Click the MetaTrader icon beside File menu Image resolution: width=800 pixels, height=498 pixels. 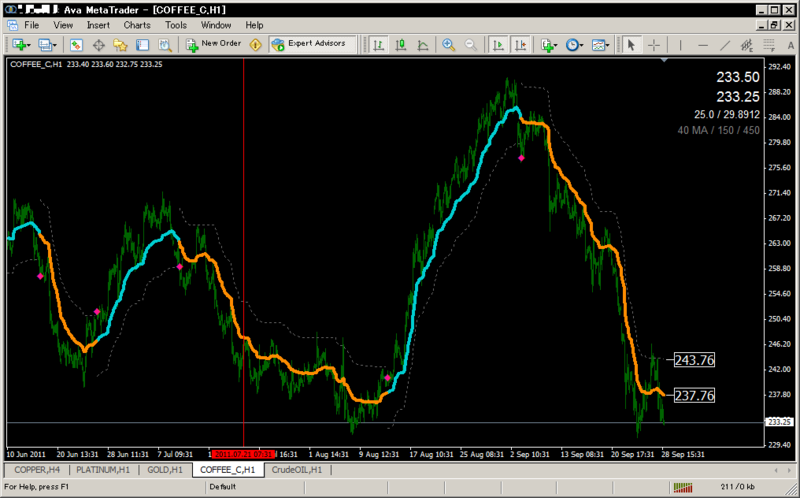[12, 24]
